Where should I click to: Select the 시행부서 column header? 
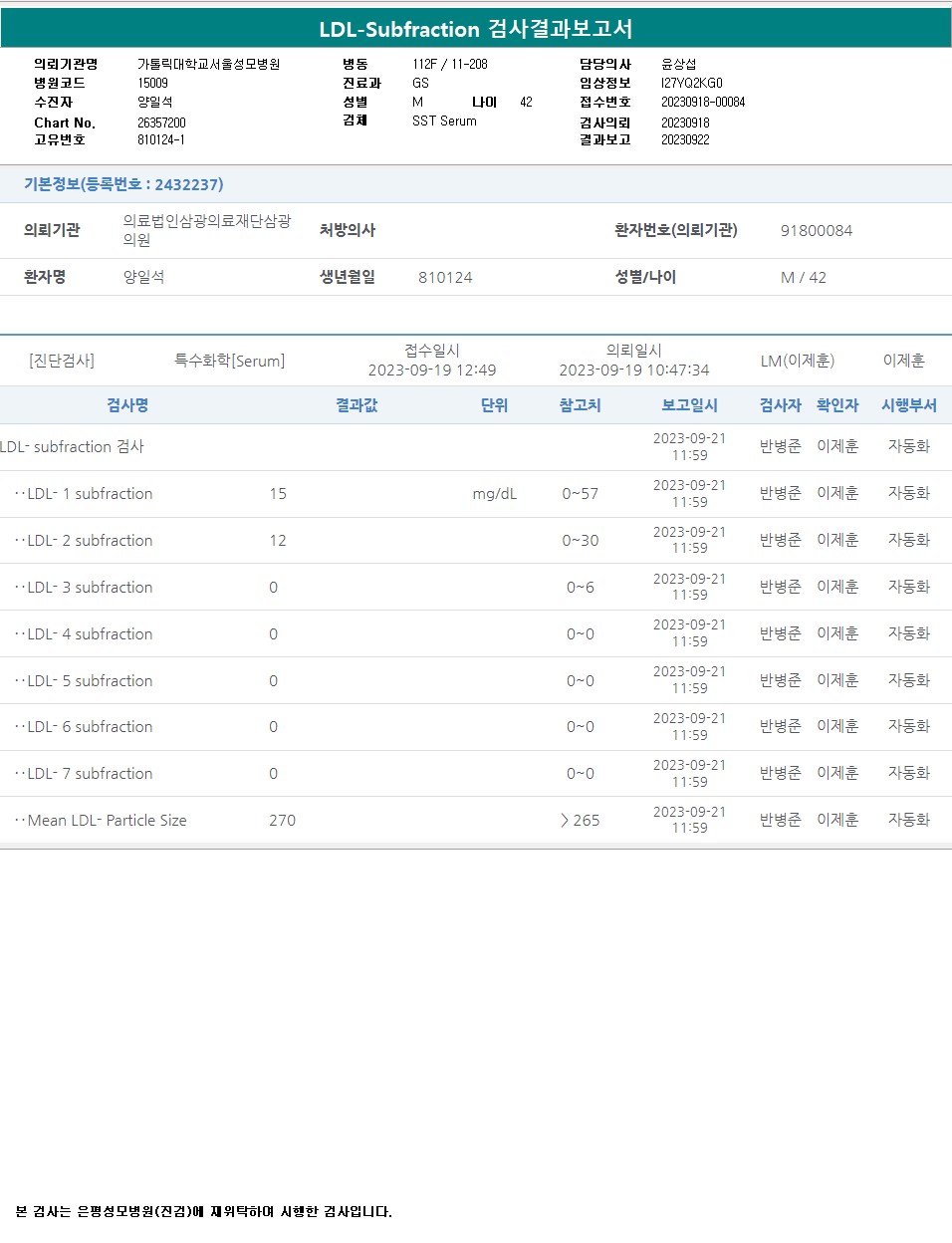(x=908, y=405)
